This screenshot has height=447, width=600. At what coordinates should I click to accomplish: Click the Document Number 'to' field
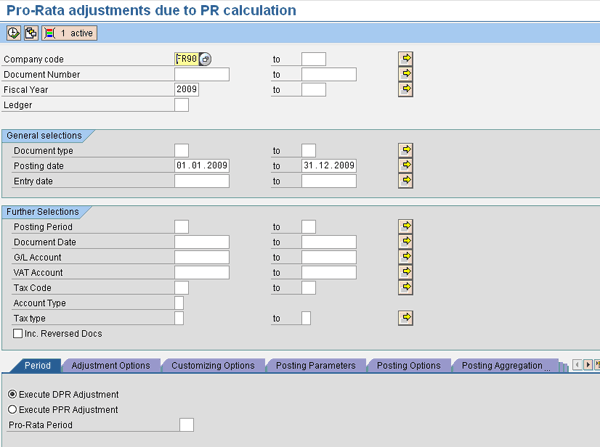(329, 74)
